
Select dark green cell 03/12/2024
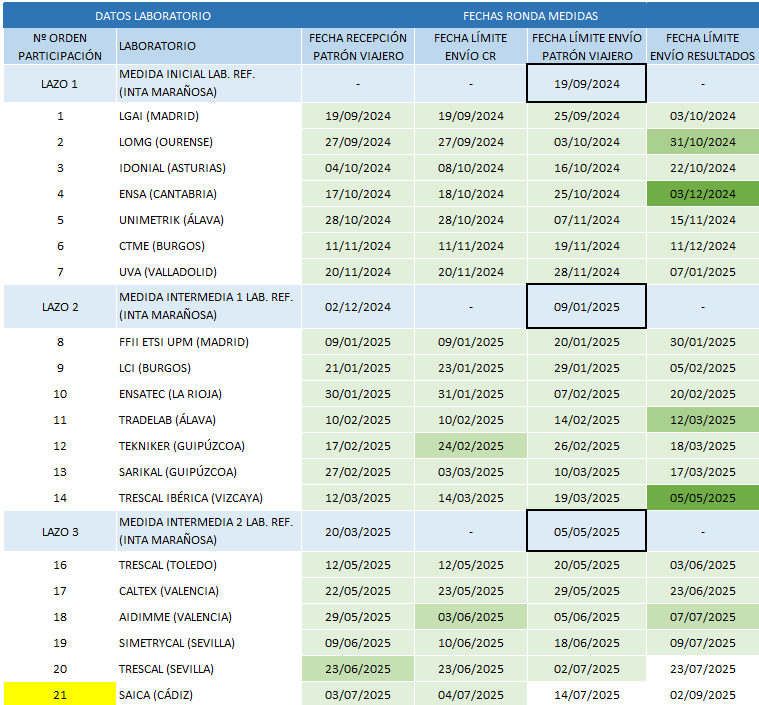tap(703, 194)
